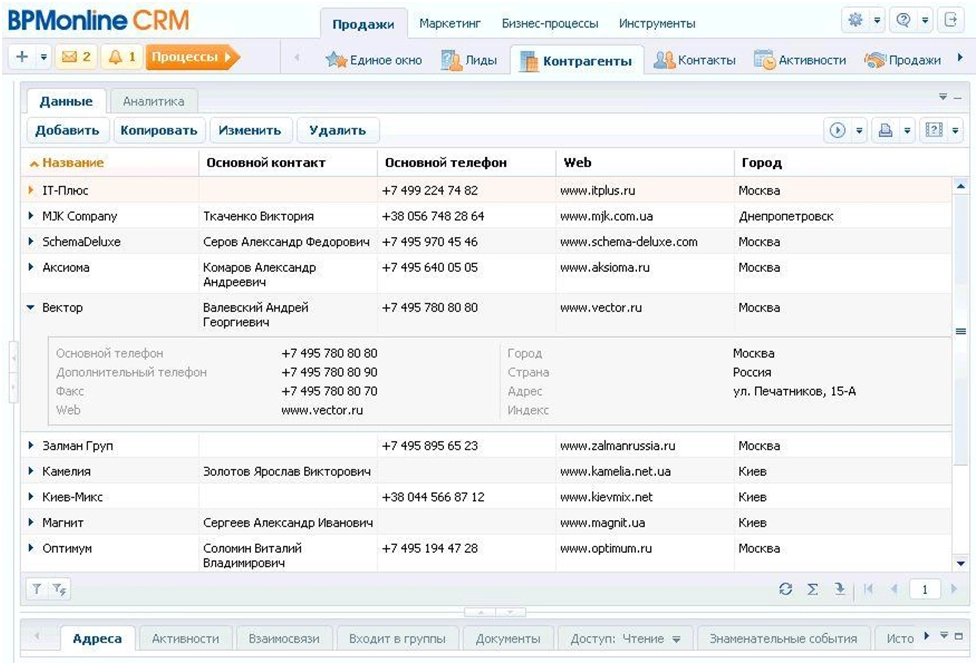This screenshot has height=665, width=978.
Task: Open the video tutorial icon
Action: 934,131
